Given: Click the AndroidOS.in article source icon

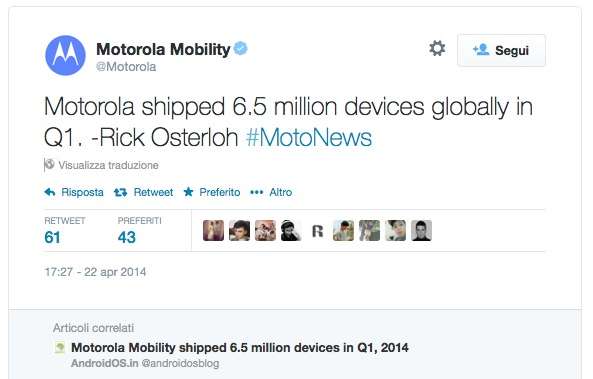Looking at the screenshot, I should (60, 347).
